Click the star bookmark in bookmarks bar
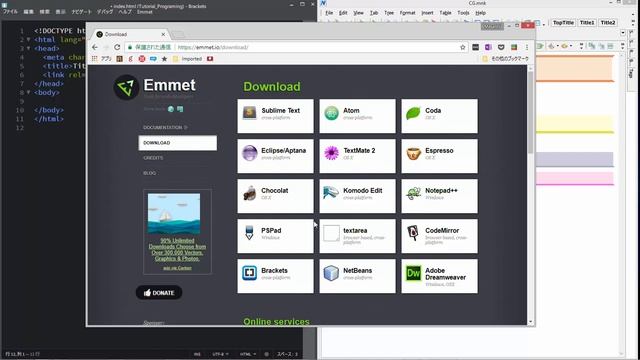The width and height of the screenshot is (640, 360). pyautogui.click(x=164, y=59)
